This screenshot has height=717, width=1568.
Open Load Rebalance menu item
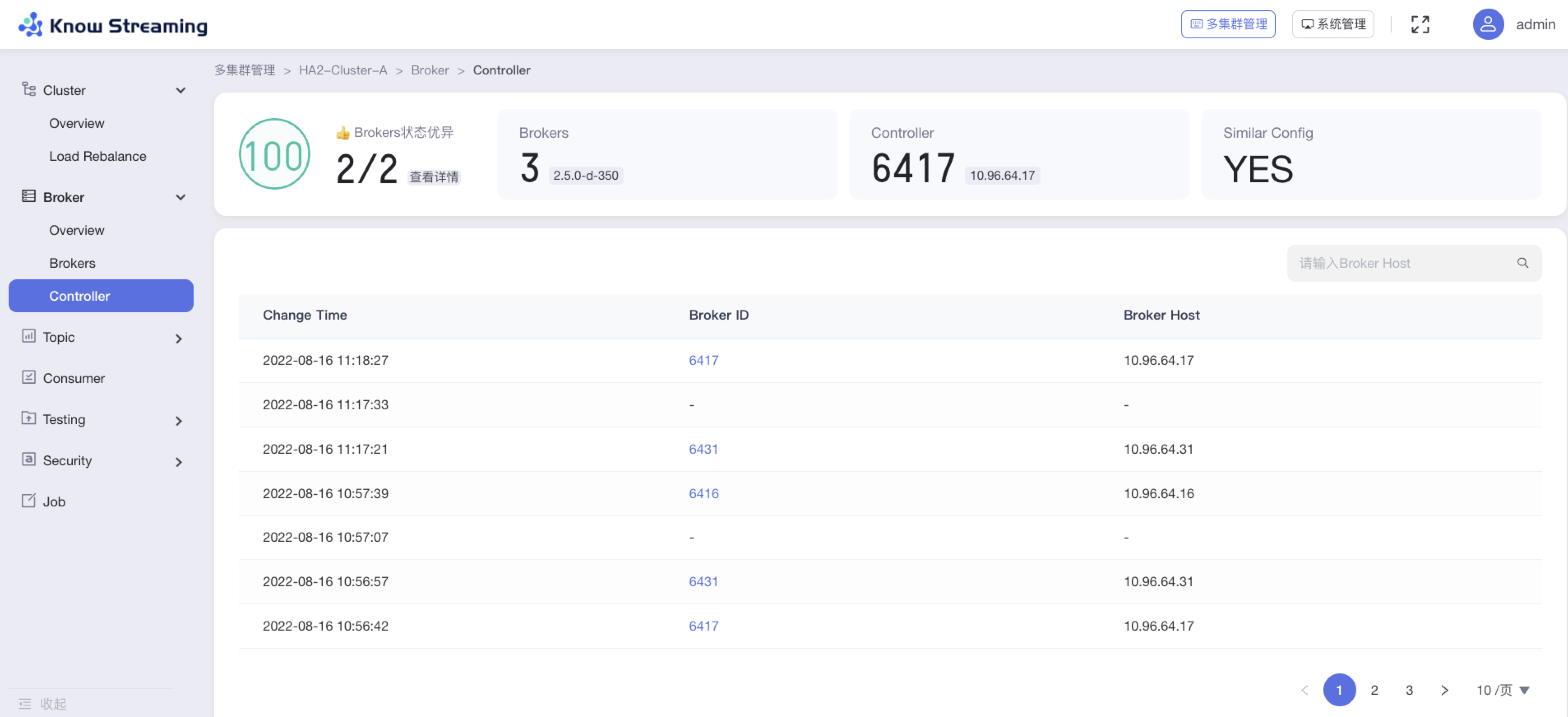point(97,156)
